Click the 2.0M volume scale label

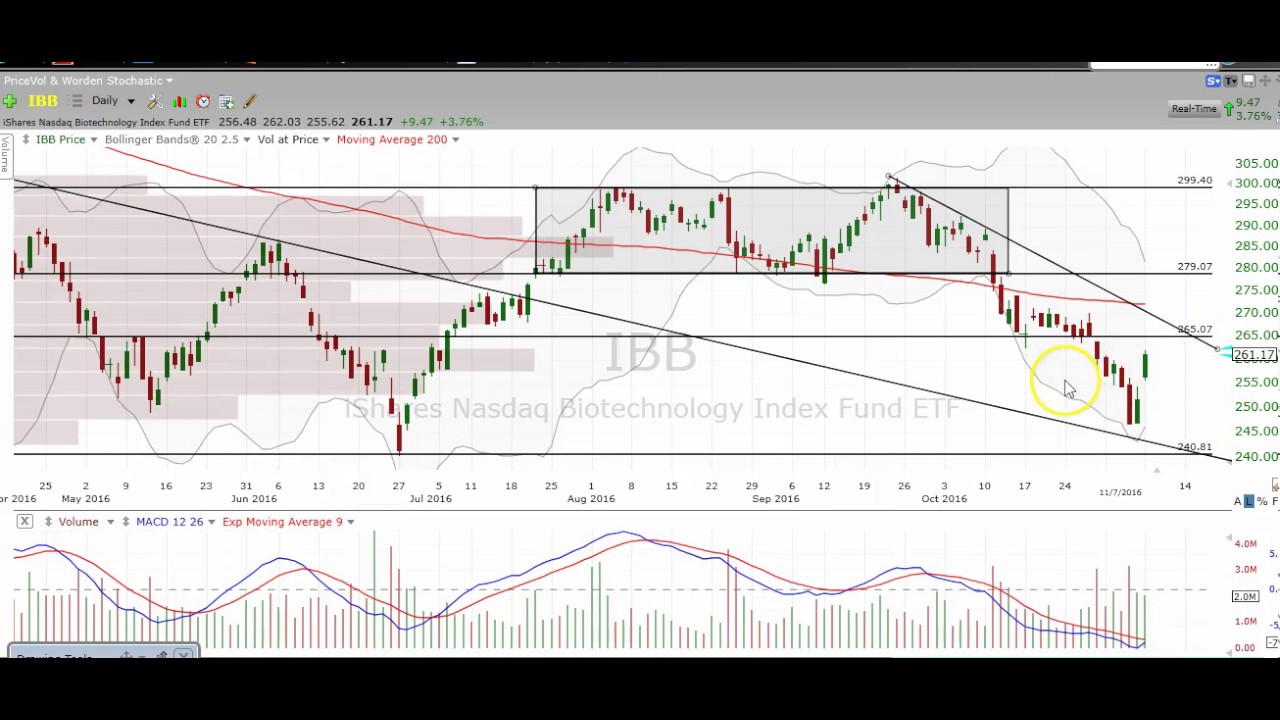pyautogui.click(x=1245, y=596)
